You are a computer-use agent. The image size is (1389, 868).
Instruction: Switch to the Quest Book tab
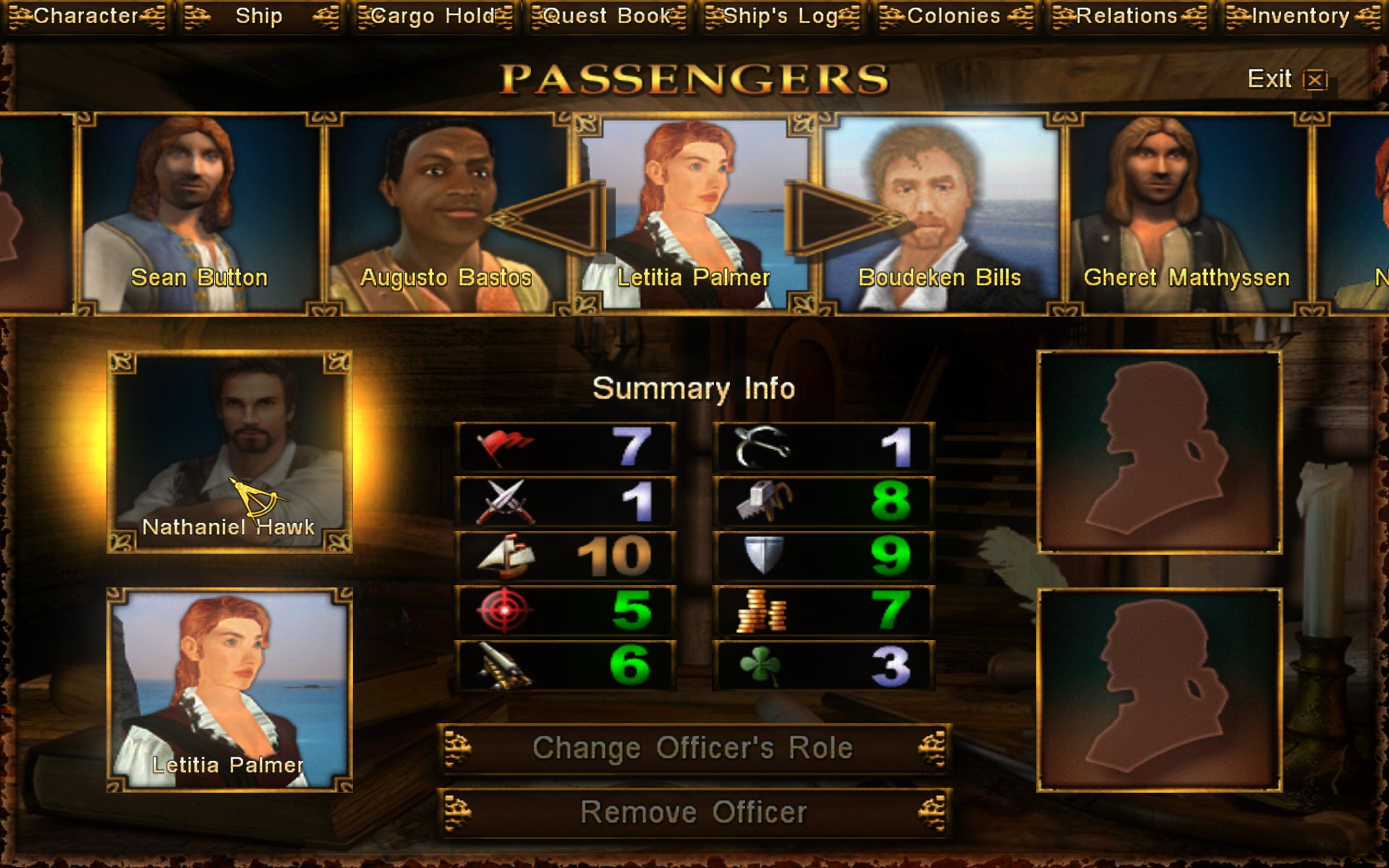click(x=608, y=16)
